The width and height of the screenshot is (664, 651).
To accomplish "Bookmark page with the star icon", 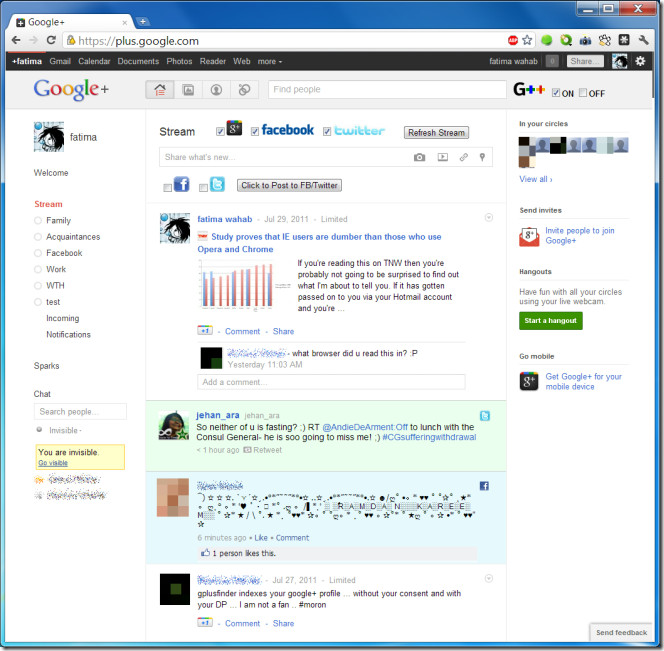I will [x=527, y=40].
